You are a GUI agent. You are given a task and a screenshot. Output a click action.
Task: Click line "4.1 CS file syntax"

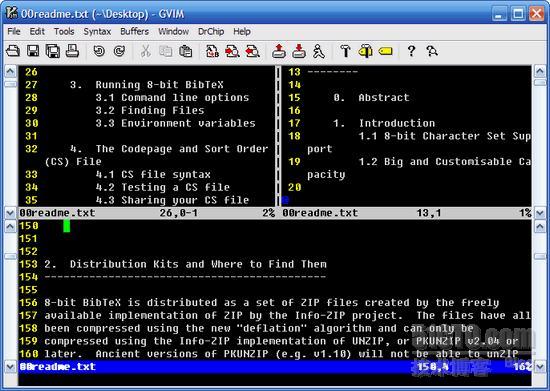point(153,174)
